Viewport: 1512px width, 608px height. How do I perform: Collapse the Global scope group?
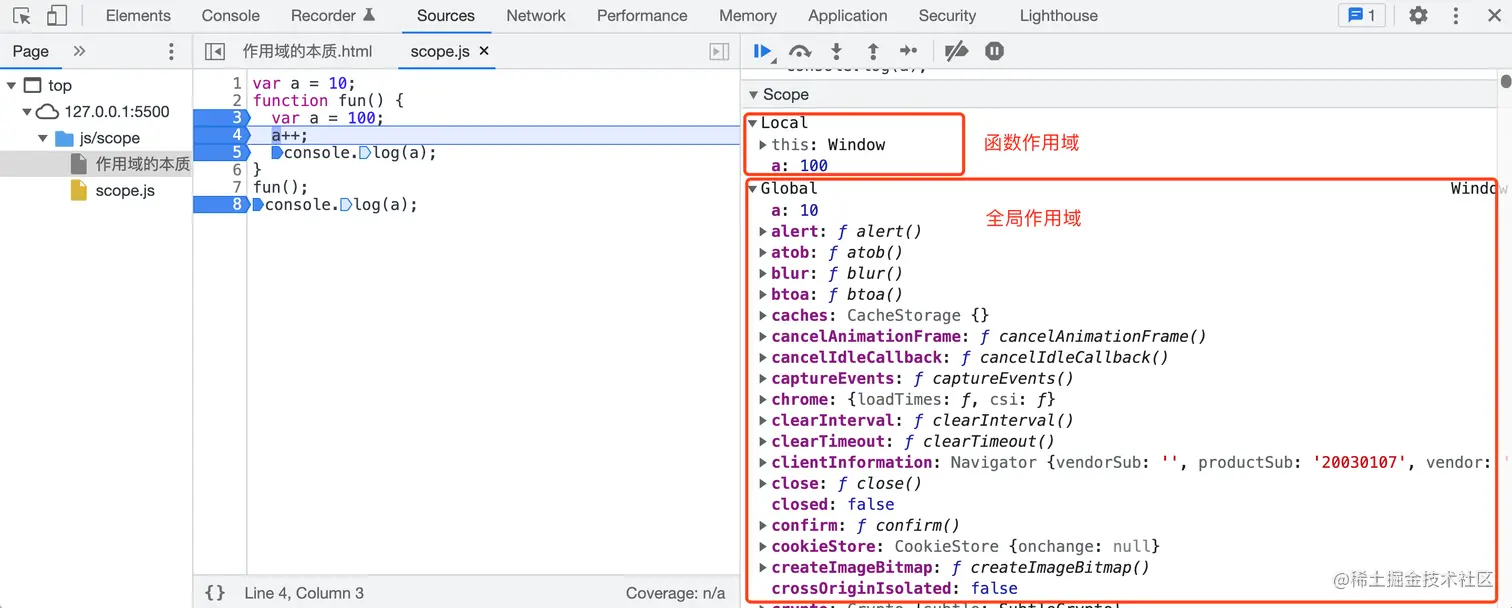point(752,188)
